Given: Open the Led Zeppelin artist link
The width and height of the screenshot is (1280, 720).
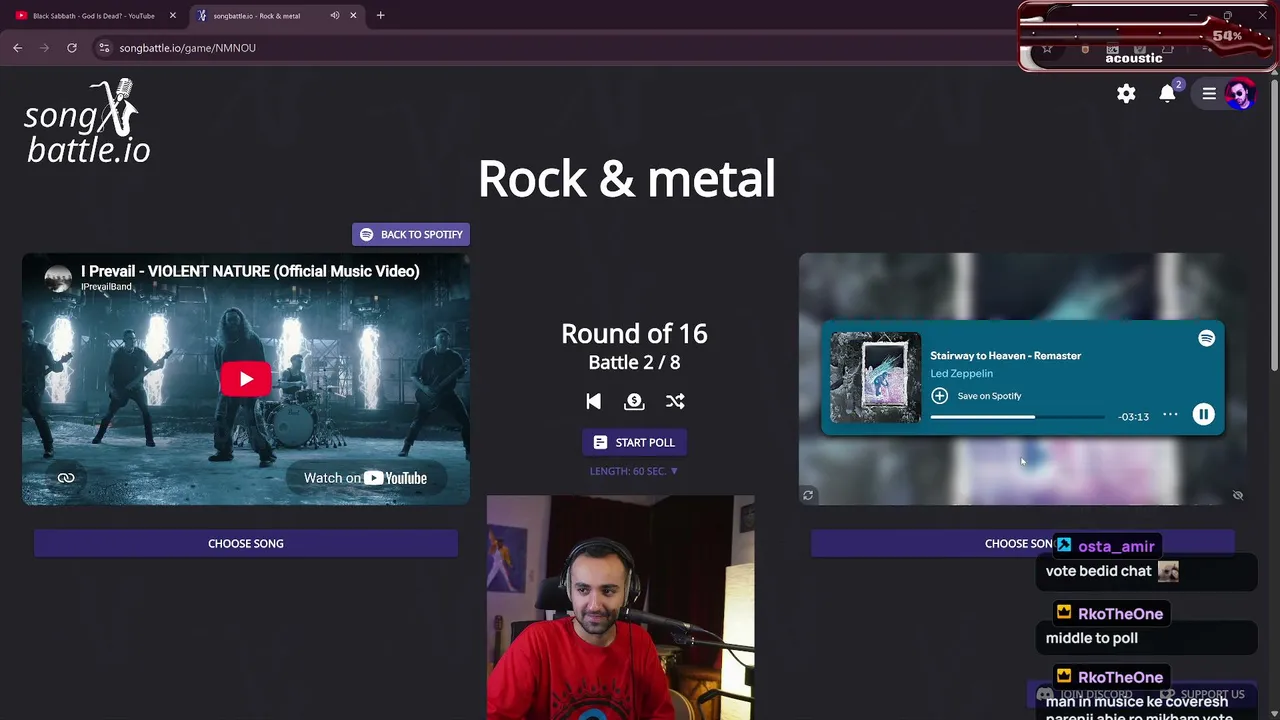Looking at the screenshot, I should pyautogui.click(x=961, y=373).
